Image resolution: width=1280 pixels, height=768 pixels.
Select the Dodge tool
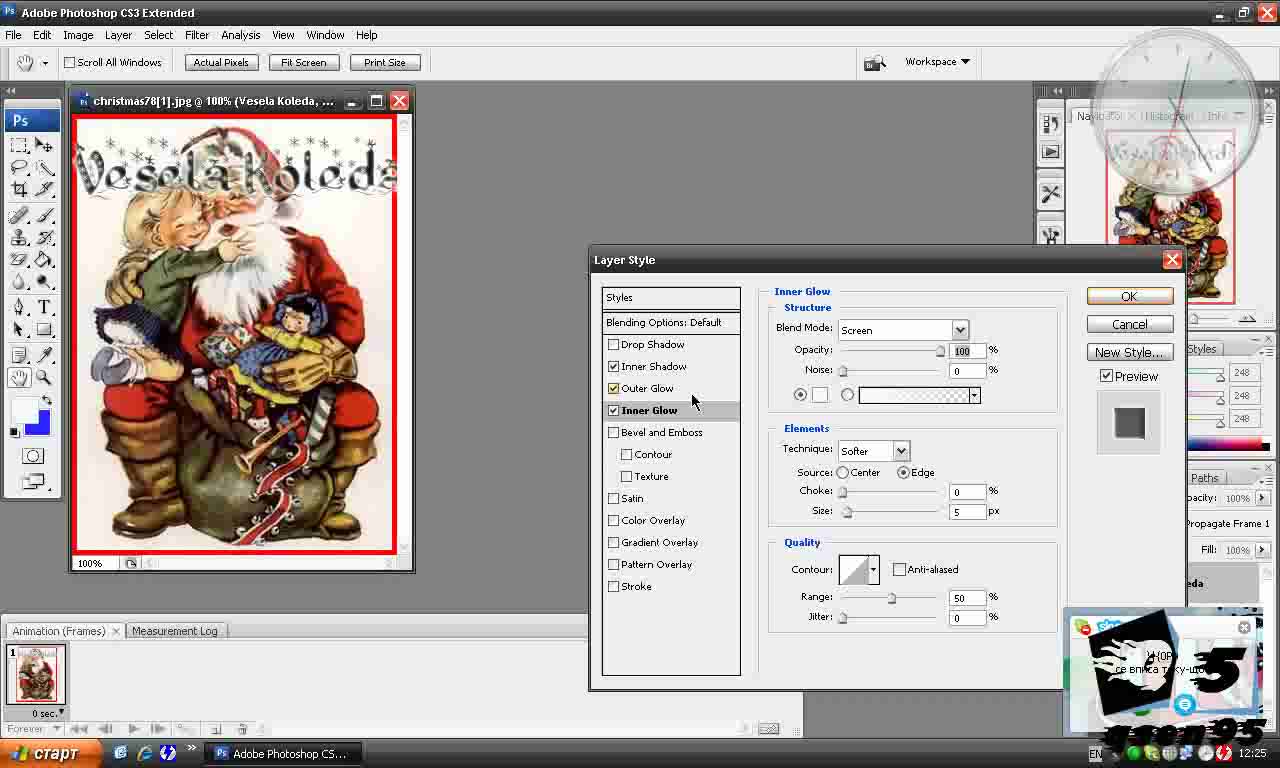click(45, 282)
